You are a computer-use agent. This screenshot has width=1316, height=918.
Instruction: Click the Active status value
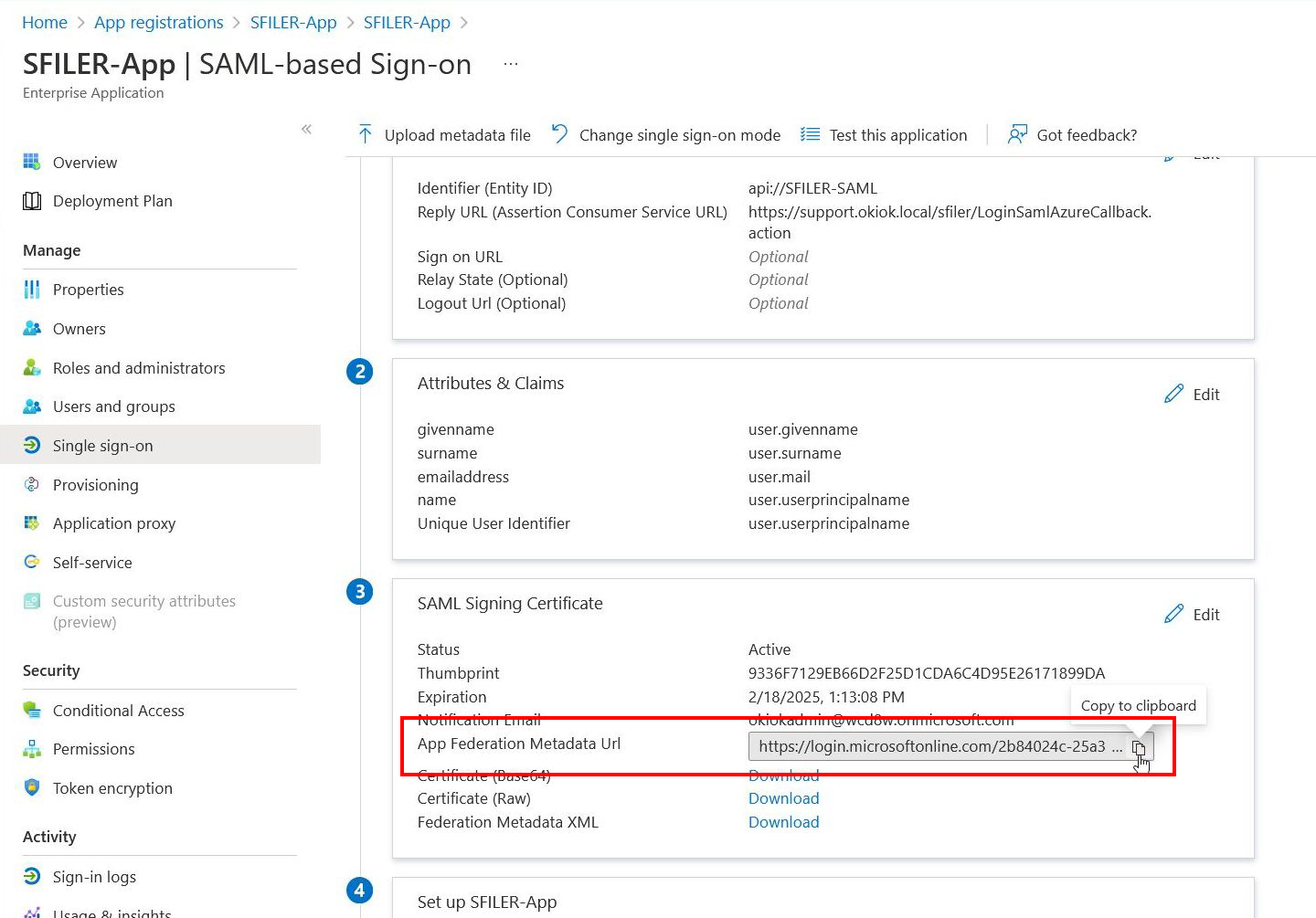769,649
